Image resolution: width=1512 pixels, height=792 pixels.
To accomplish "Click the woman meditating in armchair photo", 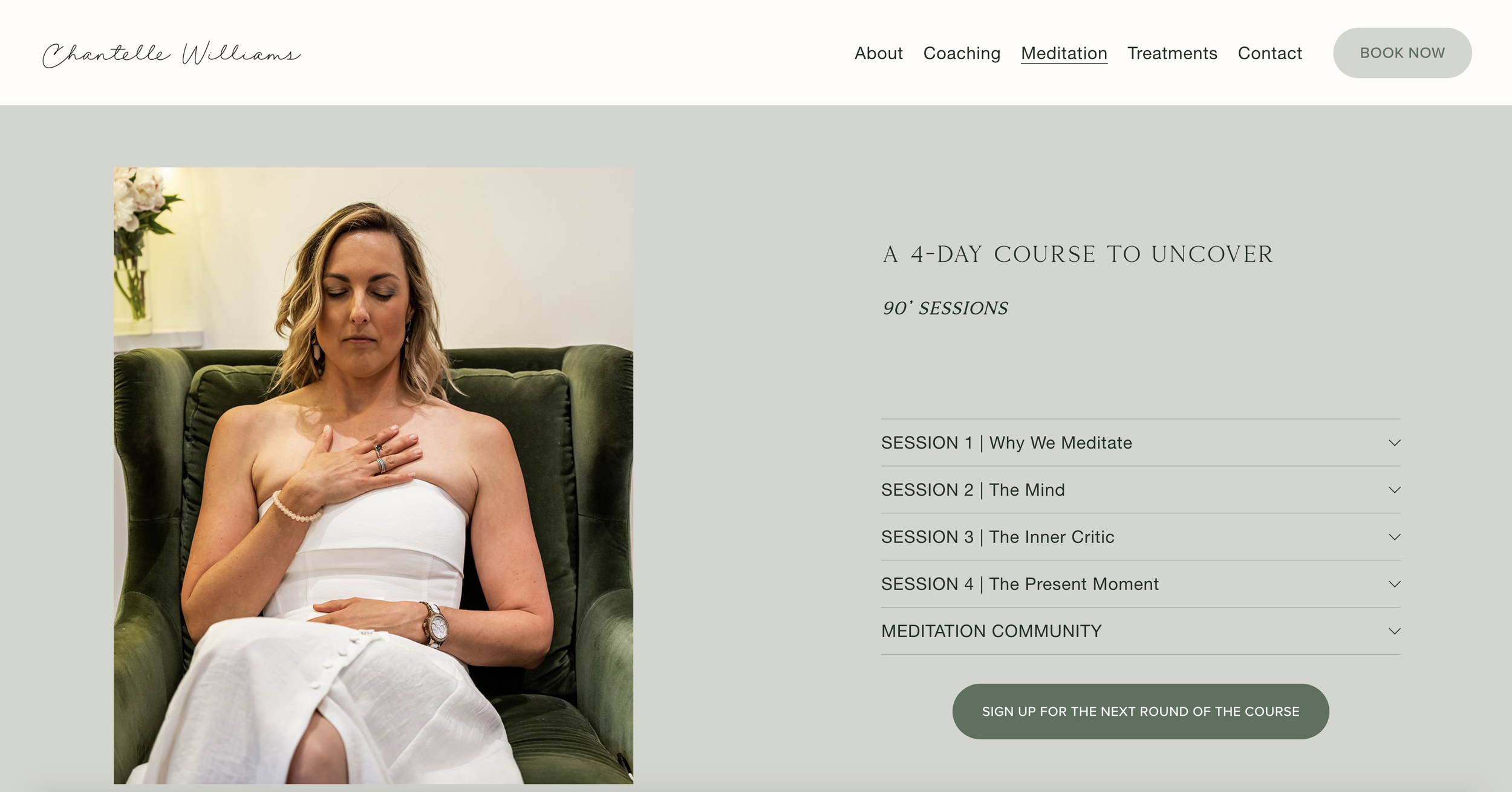I will [373, 475].
